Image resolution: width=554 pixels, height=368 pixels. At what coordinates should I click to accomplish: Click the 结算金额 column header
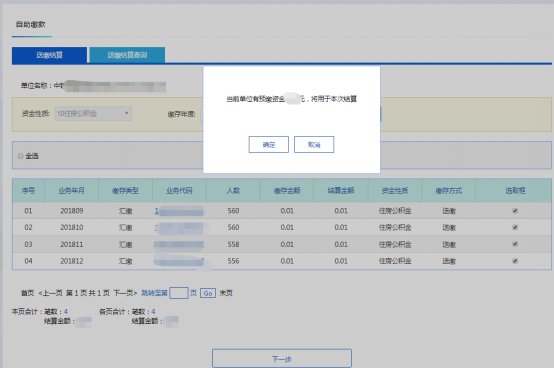pos(341,191)
